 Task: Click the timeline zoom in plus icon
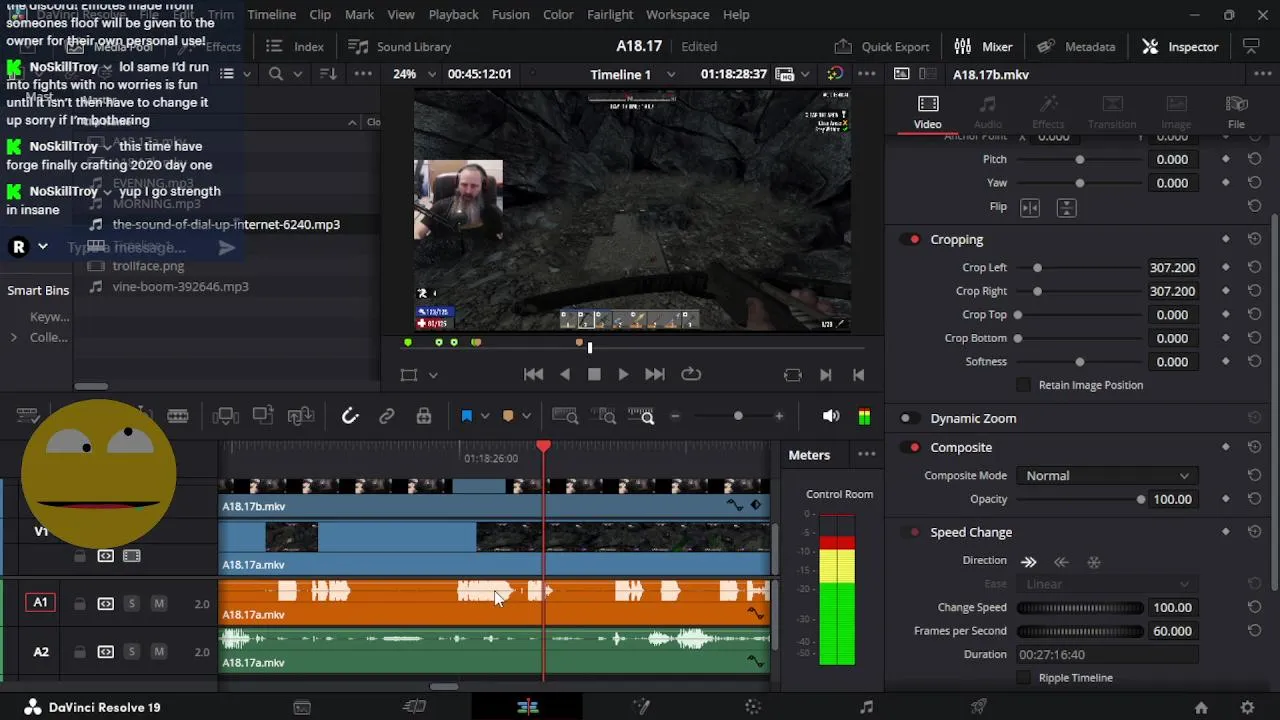pyautogui.click(x=779, y=416)
